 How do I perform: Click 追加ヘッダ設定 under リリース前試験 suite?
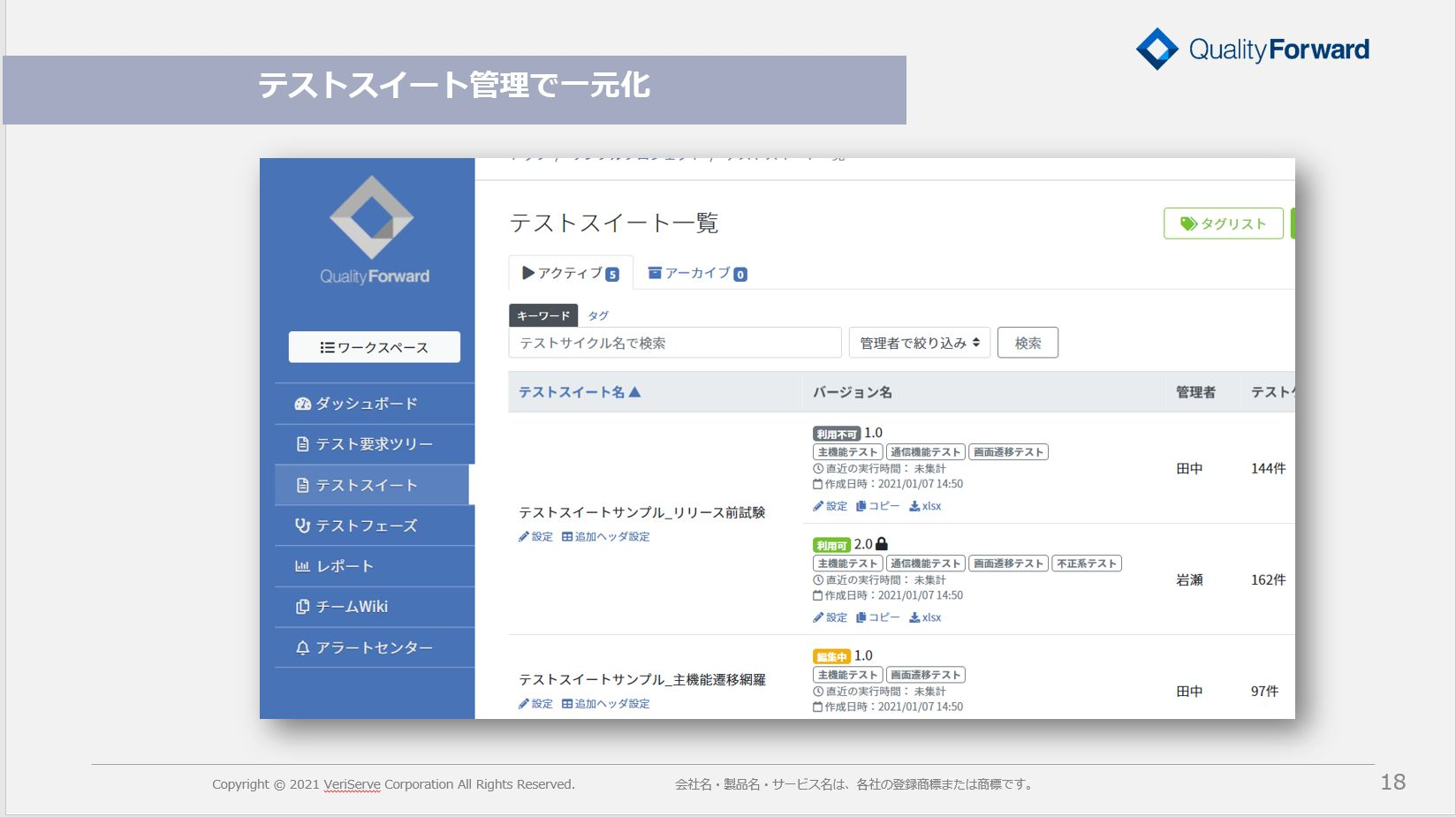[605, 536]
